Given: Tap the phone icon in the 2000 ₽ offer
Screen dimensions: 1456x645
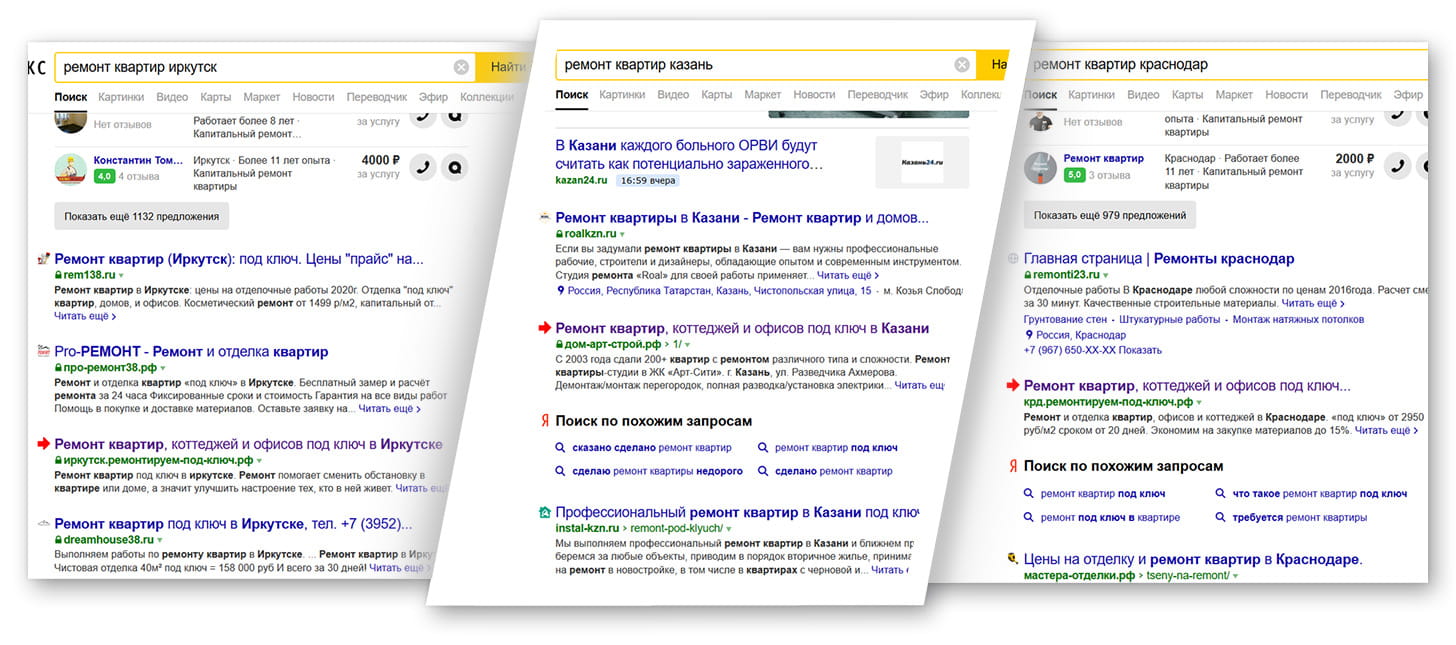Looking at the screenshot, I should pyautogui.click(x=1397, y=166).
